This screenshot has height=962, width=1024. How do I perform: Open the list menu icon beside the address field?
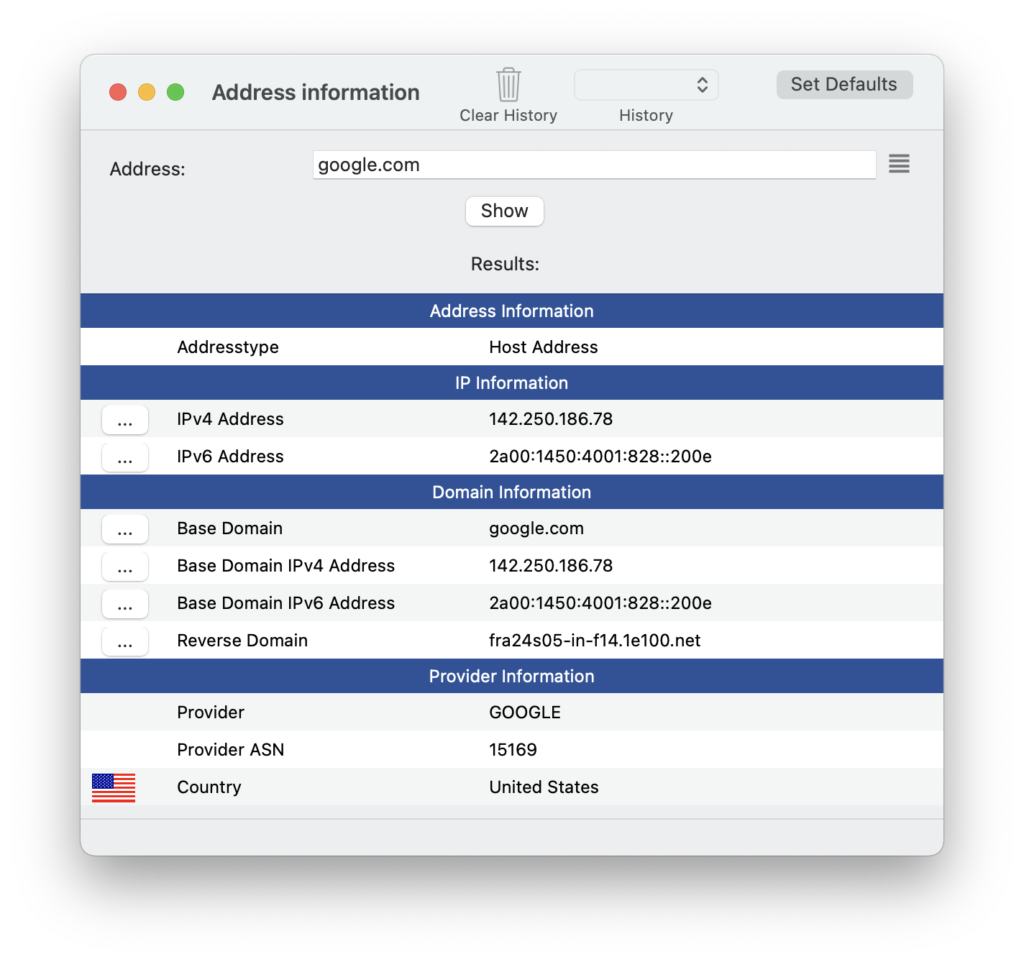899,164
